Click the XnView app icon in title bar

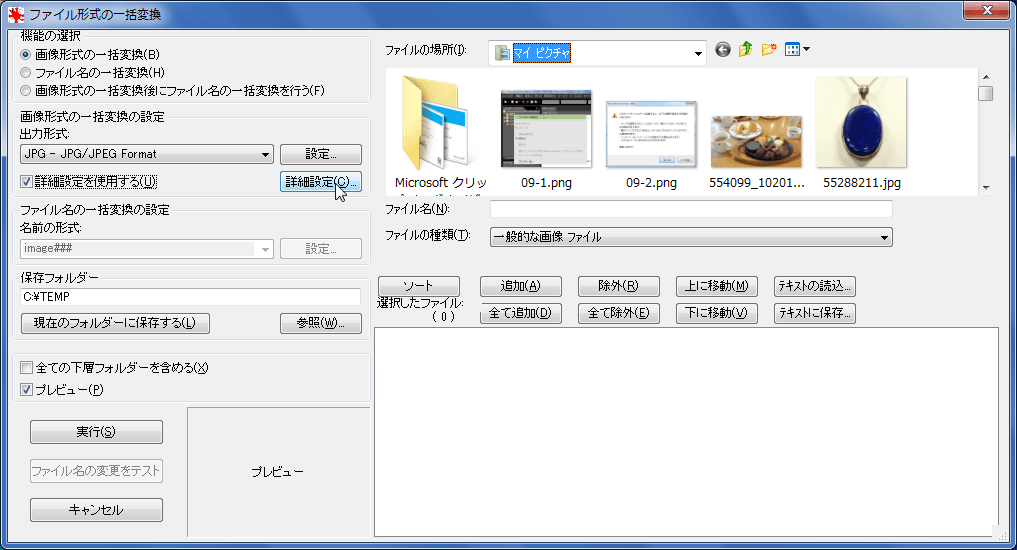click(16, 14)
